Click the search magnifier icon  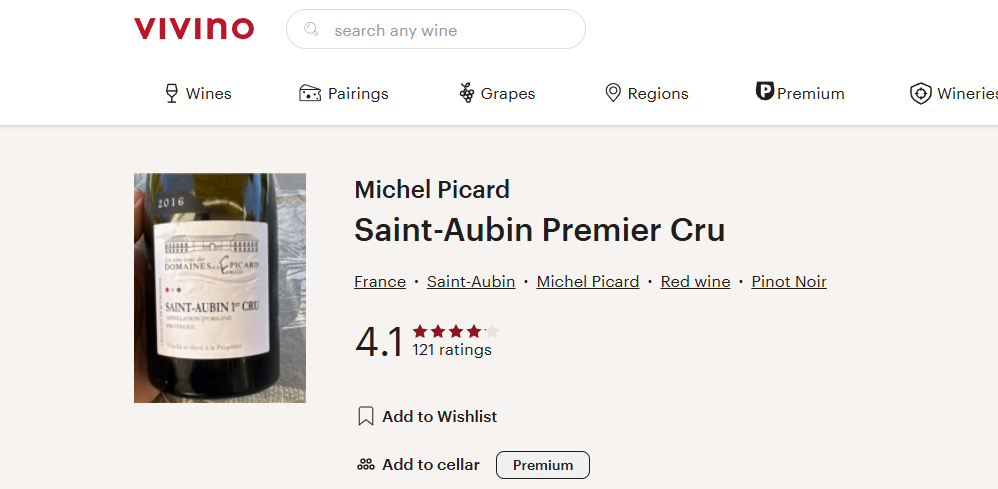point(311,29)
